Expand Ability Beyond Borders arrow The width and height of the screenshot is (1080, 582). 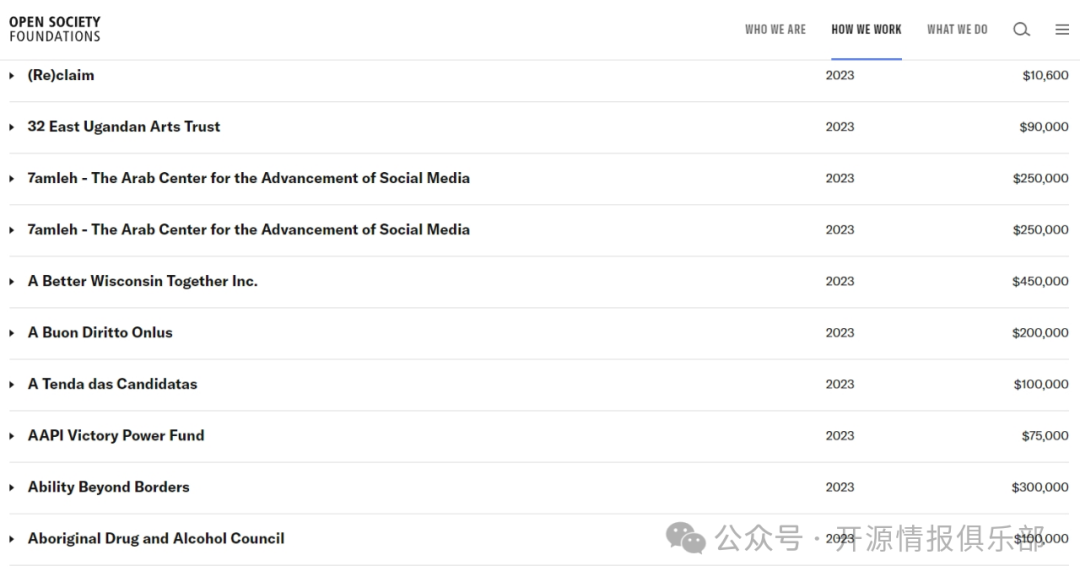pos(12,488)
